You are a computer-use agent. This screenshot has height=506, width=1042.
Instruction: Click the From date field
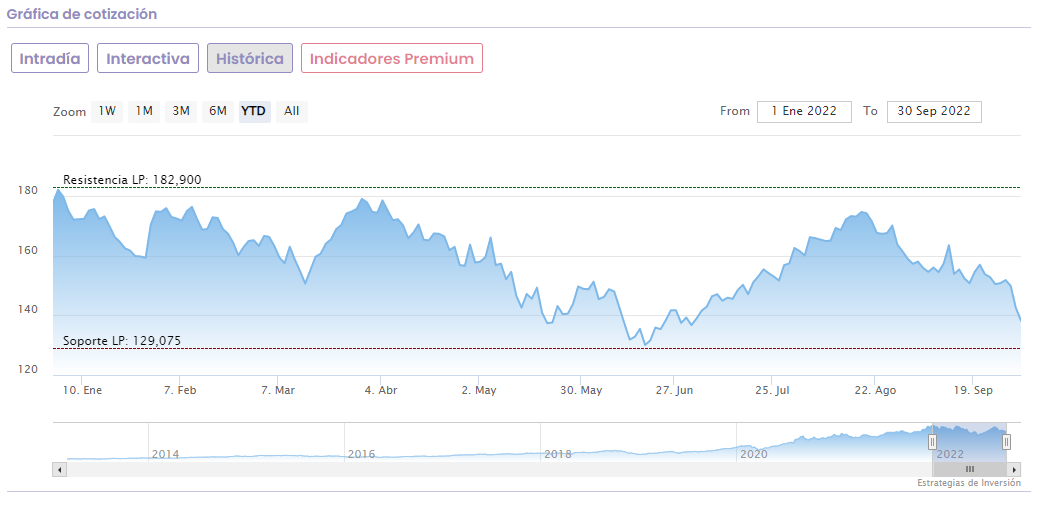pyautogui.click(x=804, y=111)
